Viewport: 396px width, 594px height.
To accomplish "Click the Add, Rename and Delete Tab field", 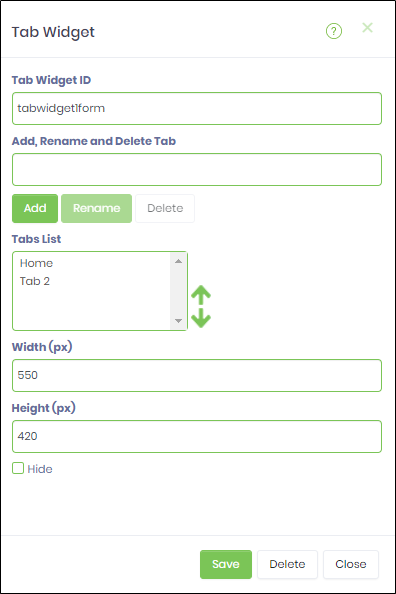I will tap(197, 169).
